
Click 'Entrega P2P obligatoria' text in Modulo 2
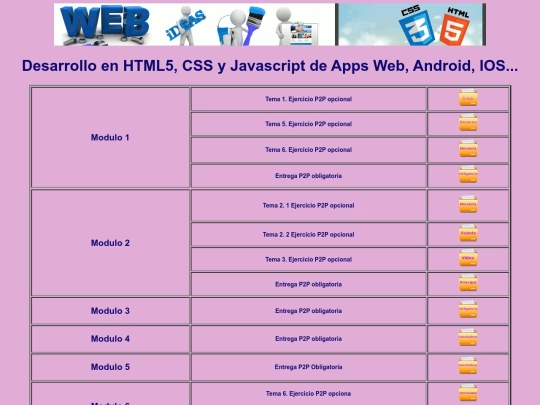point(309,284)
